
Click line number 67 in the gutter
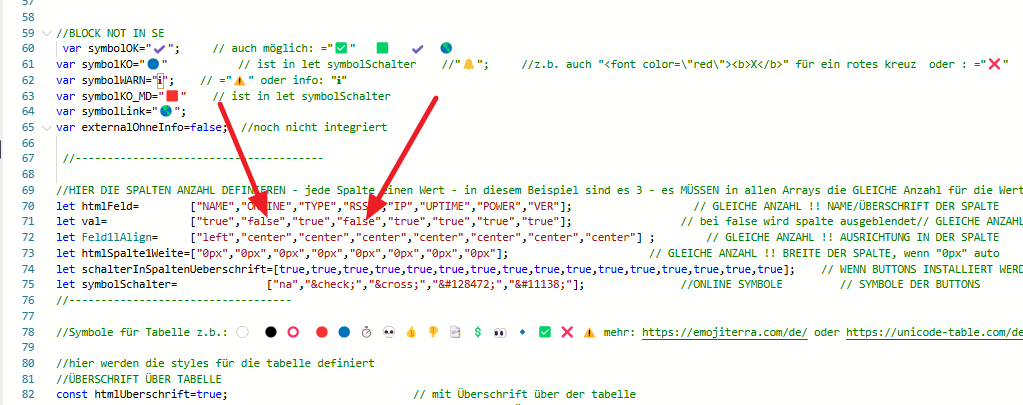[x=27, y=158]
